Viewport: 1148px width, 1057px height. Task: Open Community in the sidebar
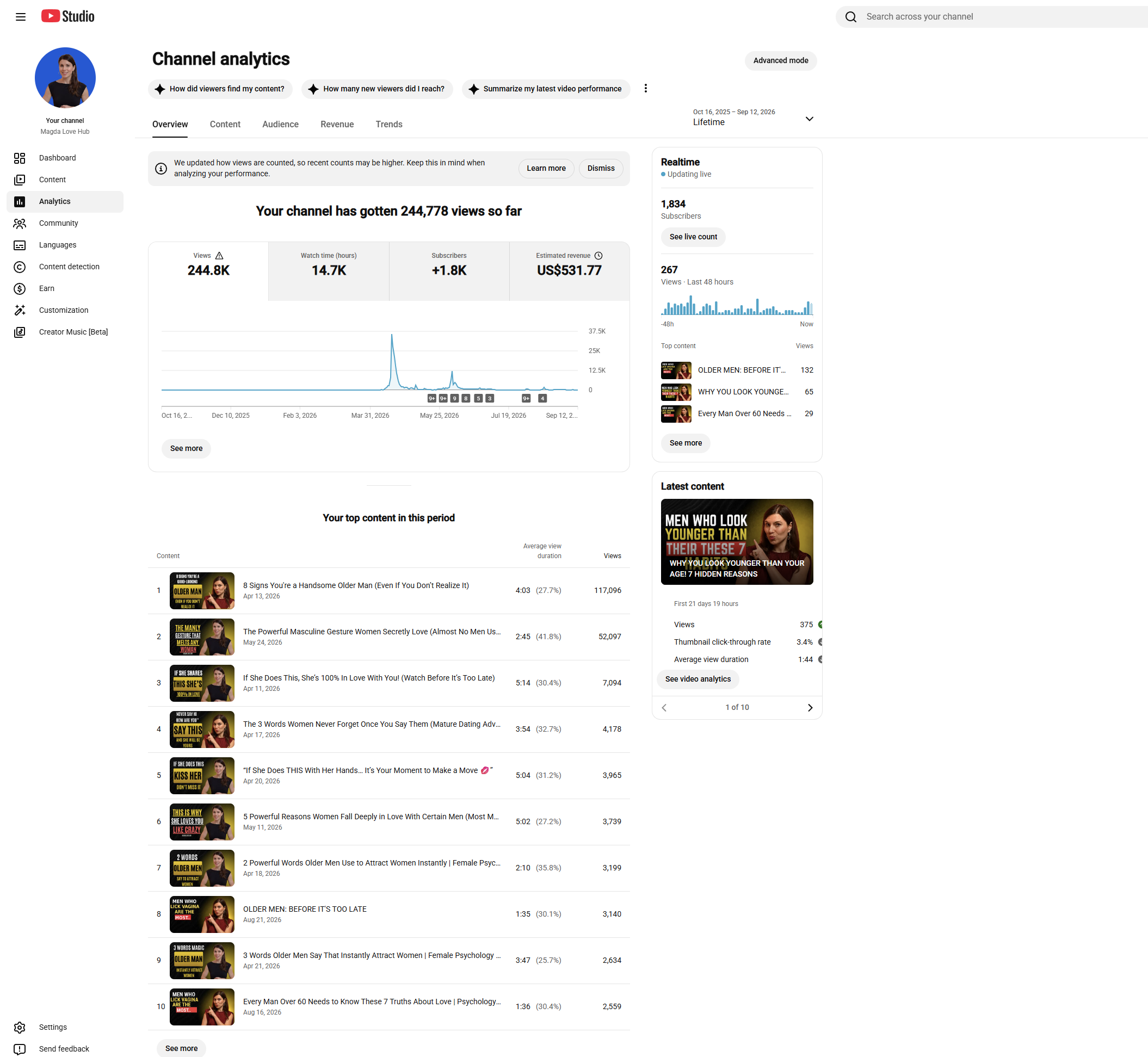click(x=65, y=223)
